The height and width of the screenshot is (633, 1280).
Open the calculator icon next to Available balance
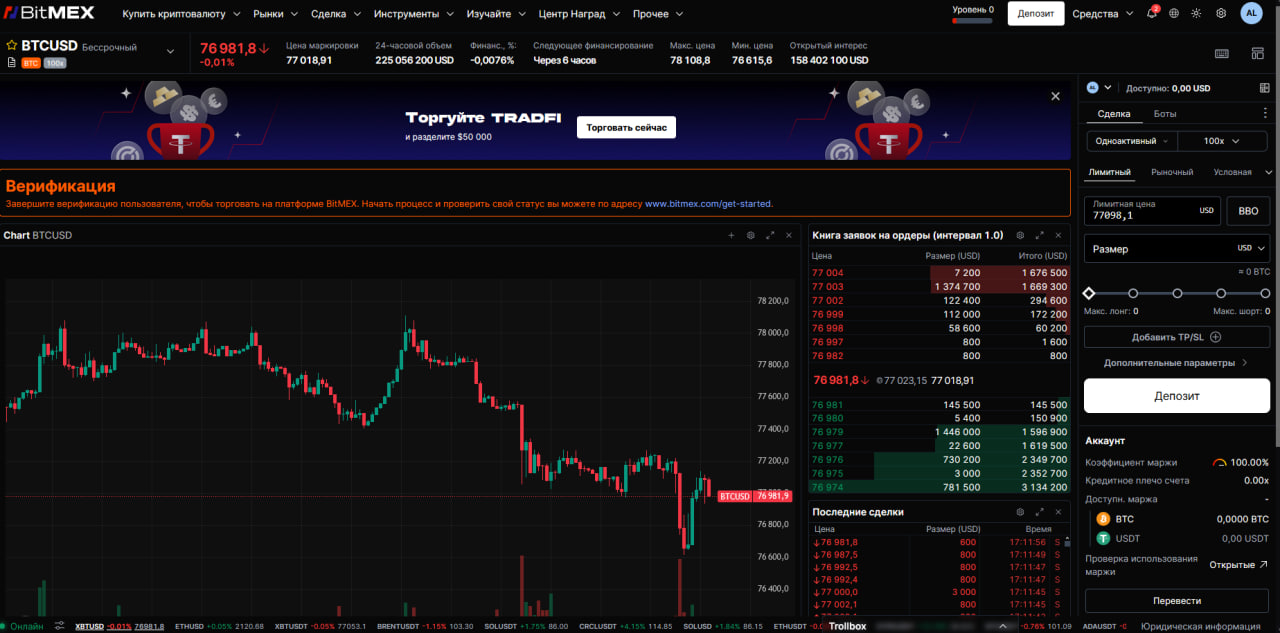tap(1265, 88)
